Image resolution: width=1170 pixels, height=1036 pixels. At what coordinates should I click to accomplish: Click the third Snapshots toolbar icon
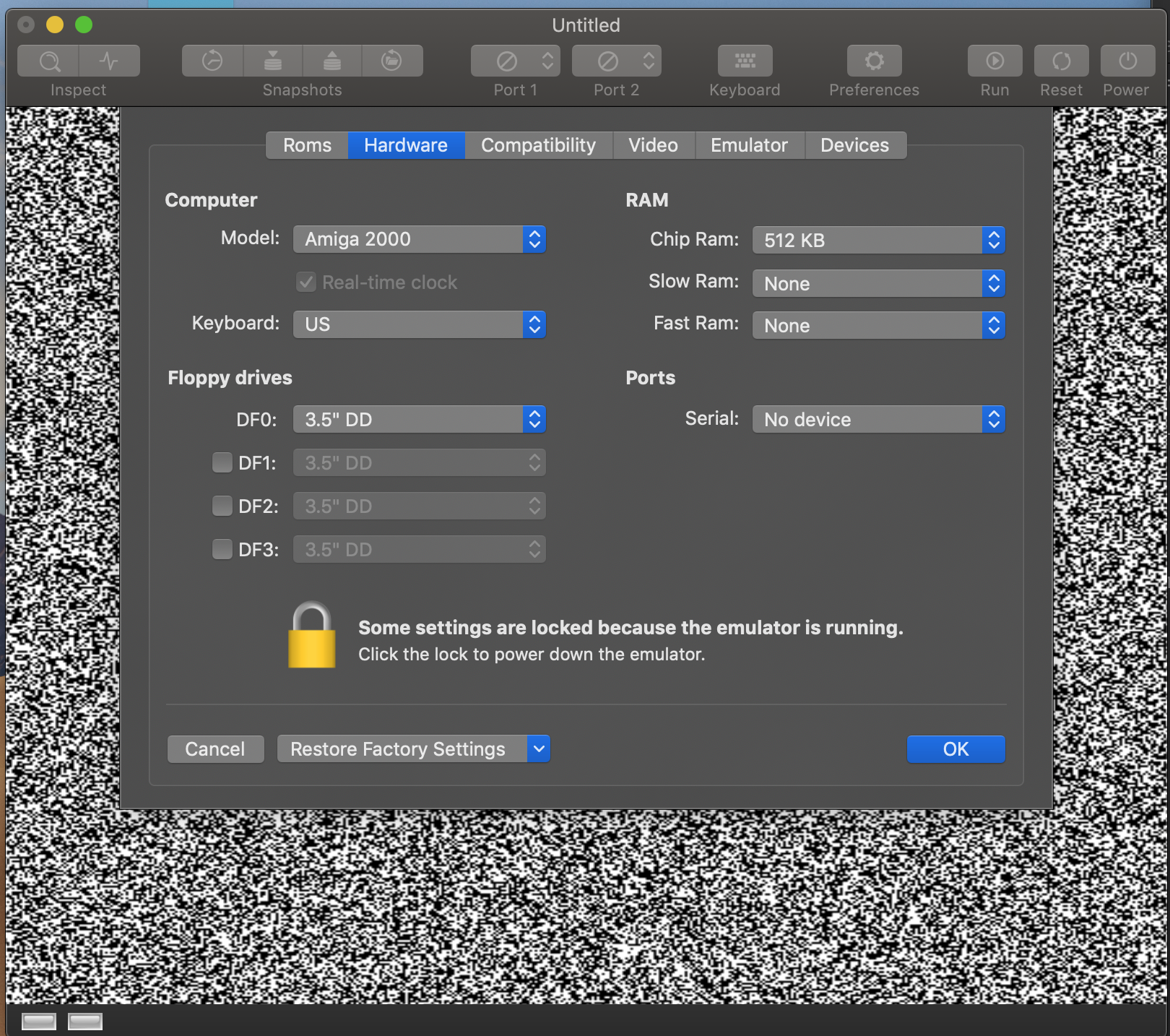tap(332, 61)
